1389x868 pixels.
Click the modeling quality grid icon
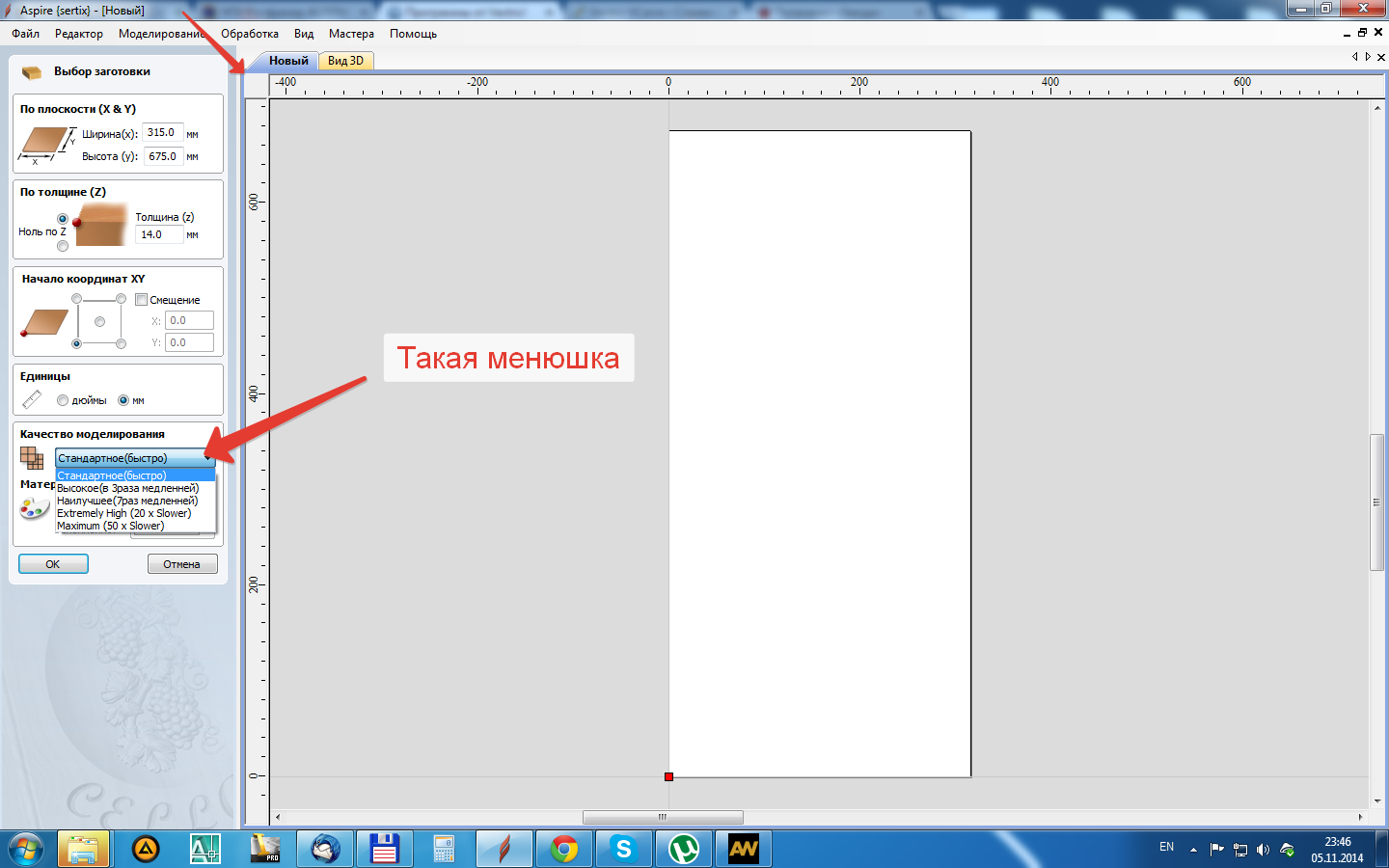coord(32,457)
